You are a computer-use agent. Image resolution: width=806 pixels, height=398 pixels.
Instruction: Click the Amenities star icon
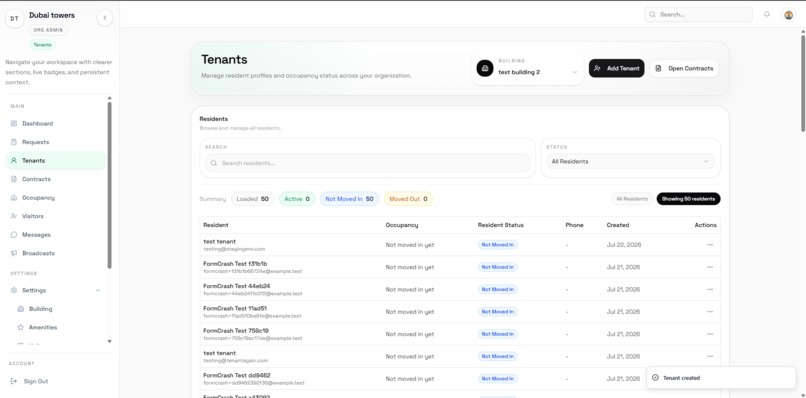21,327
